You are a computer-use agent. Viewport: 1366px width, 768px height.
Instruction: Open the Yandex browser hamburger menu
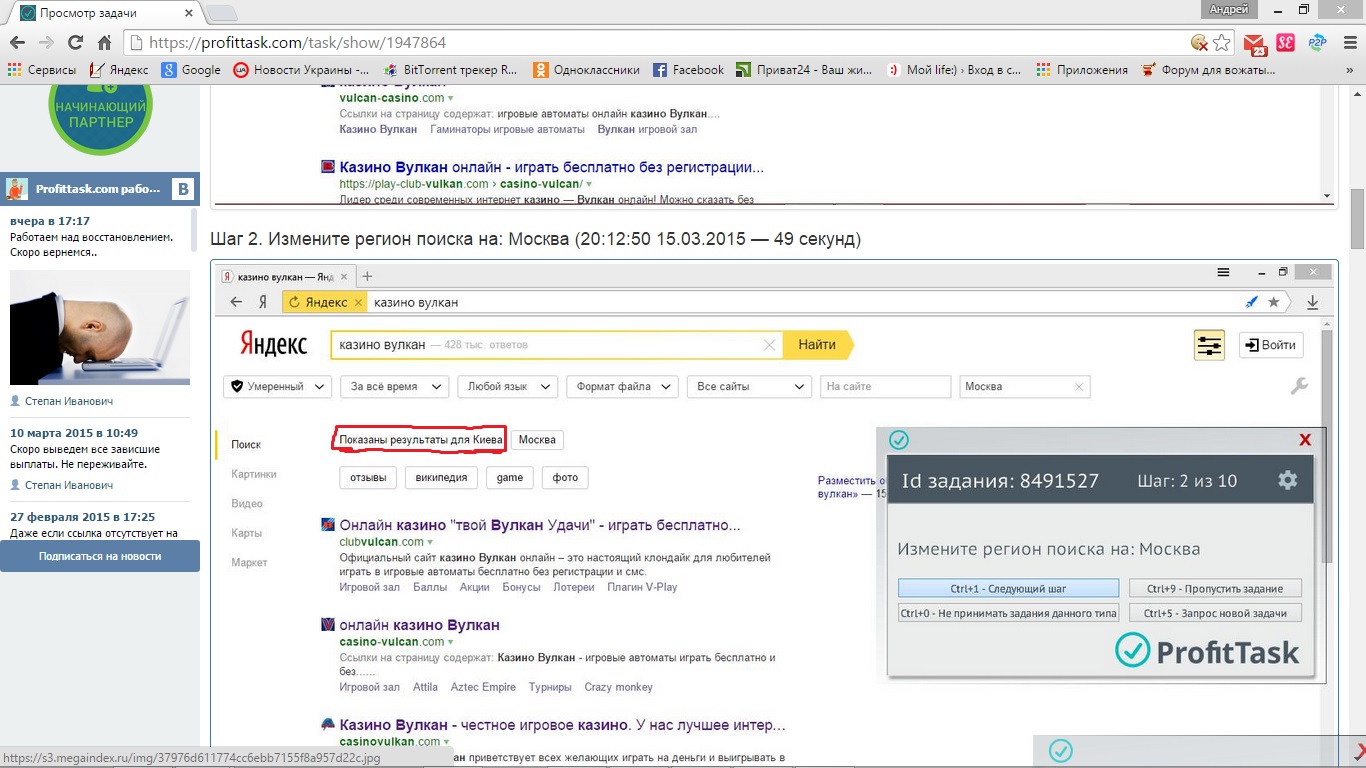point(1223,272)
